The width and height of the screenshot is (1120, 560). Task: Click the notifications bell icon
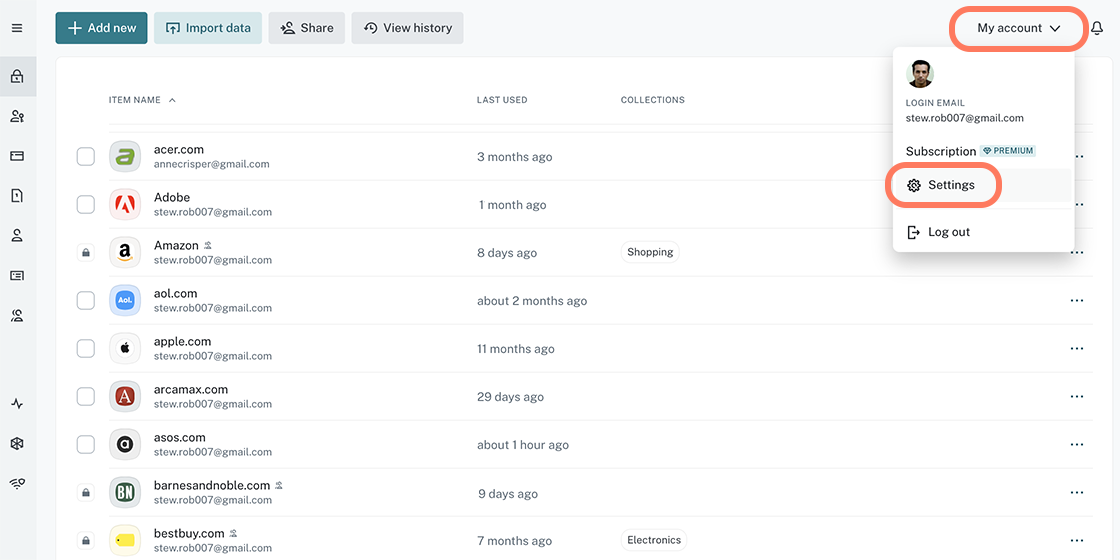pos(1097,28)
